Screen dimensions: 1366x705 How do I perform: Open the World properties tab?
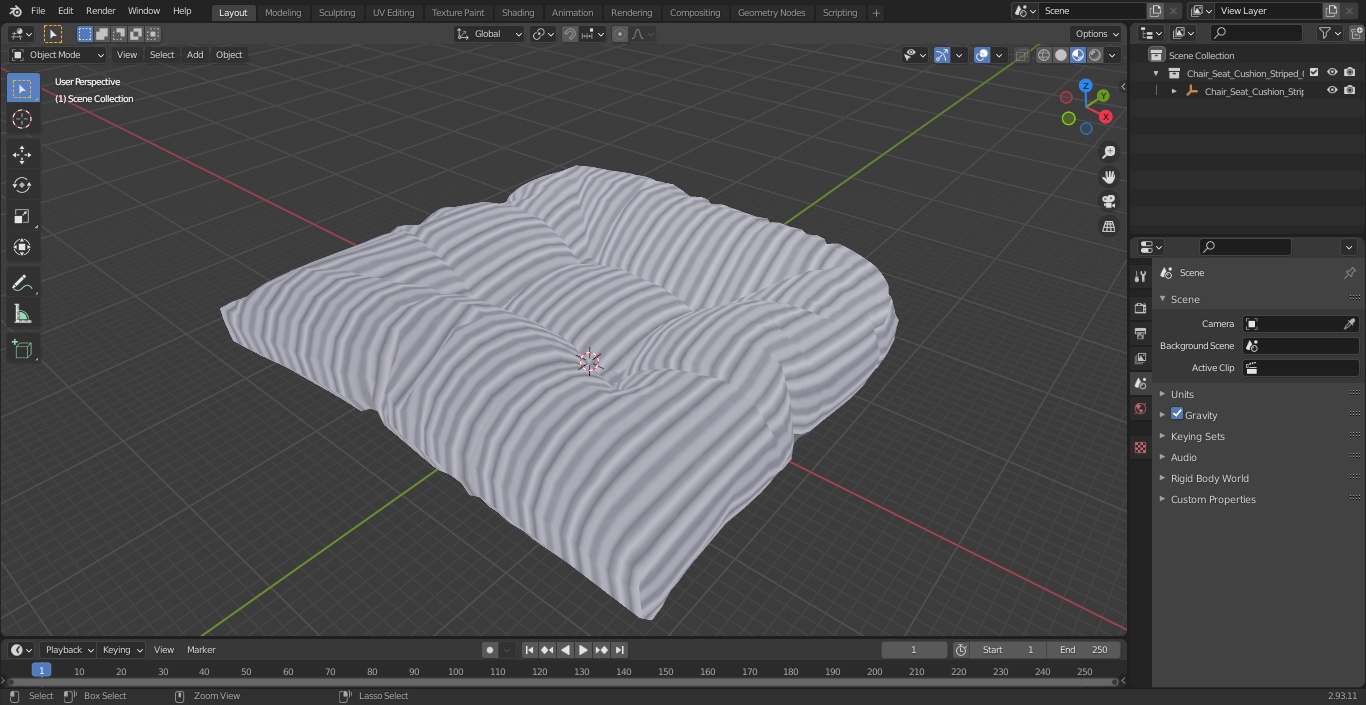click(x=1140, y=408)
